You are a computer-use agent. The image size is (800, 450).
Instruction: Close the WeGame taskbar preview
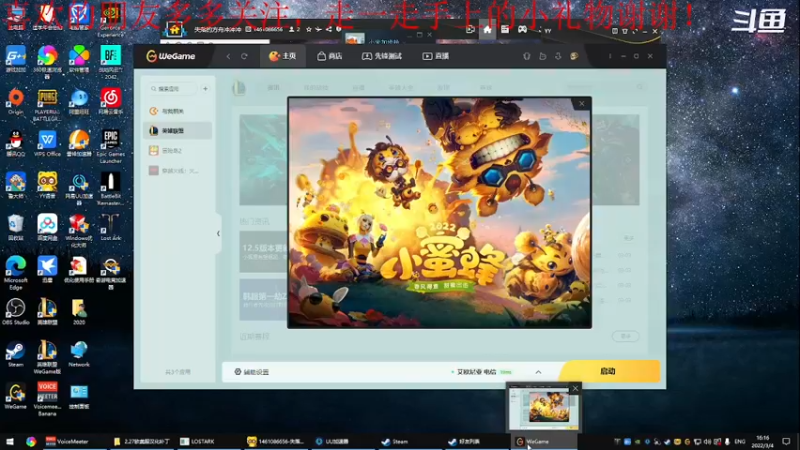tap(575, 388)
